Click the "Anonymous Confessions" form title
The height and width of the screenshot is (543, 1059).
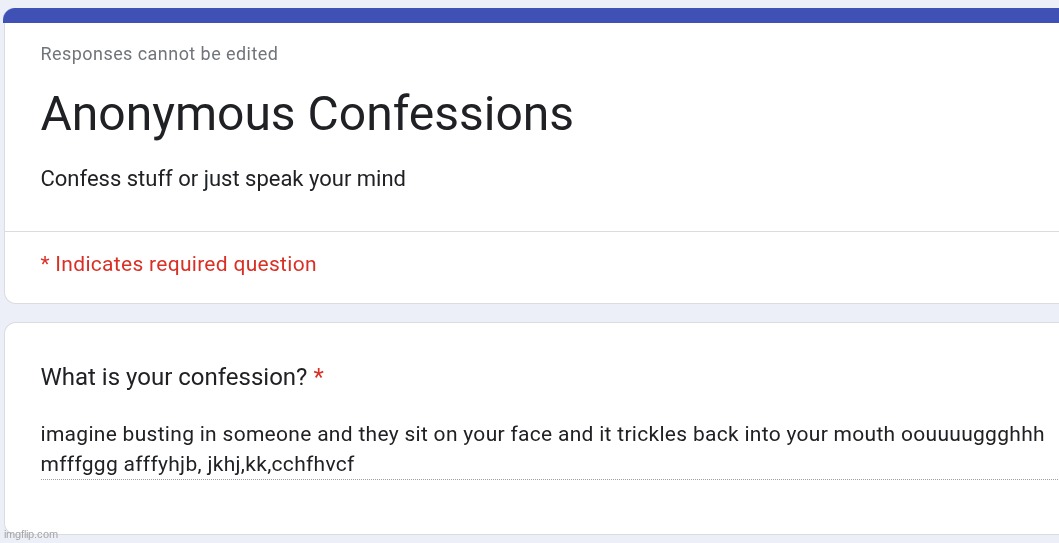306,114
